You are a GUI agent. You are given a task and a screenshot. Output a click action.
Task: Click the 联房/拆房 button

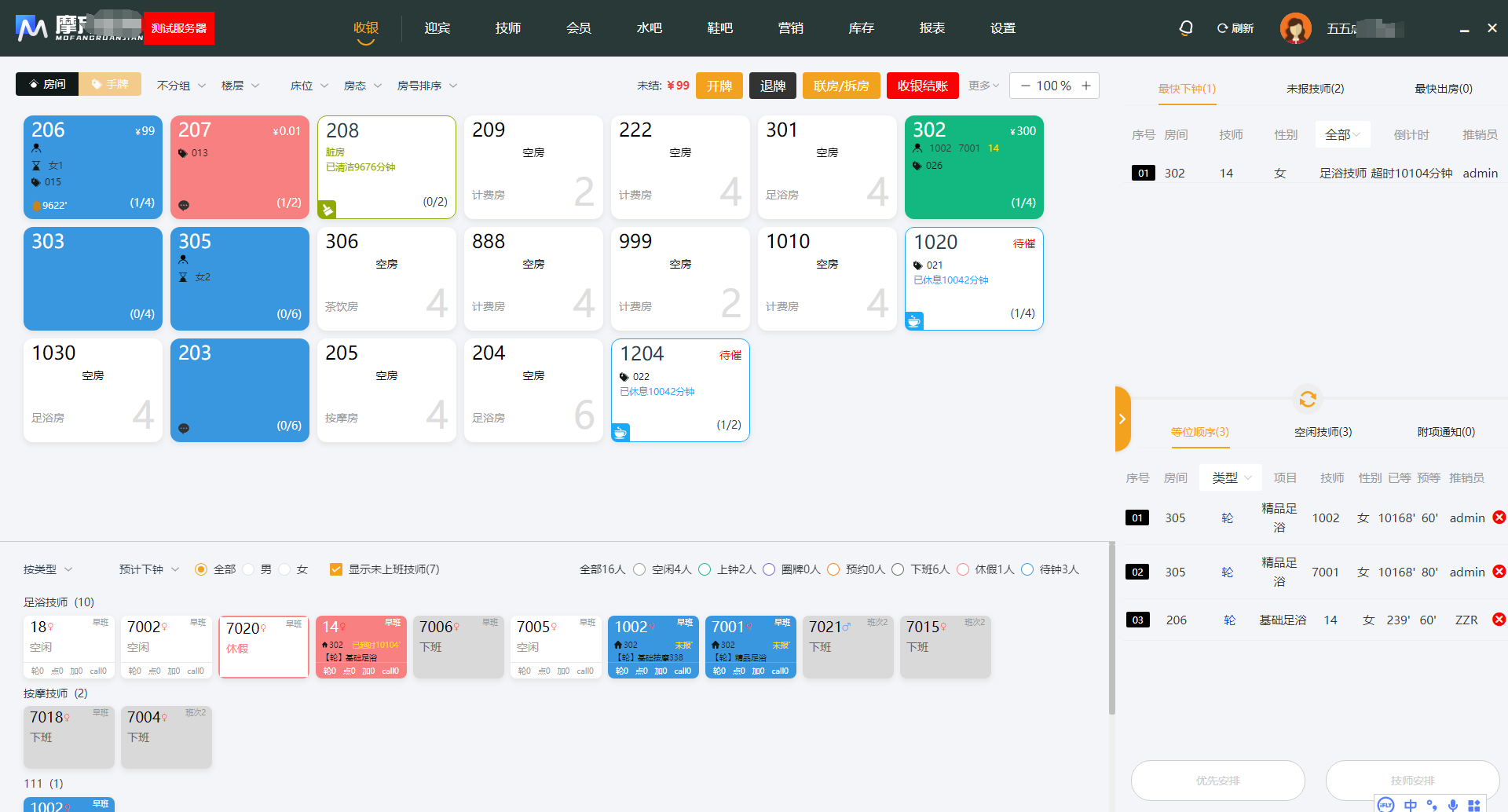[841, 86]
